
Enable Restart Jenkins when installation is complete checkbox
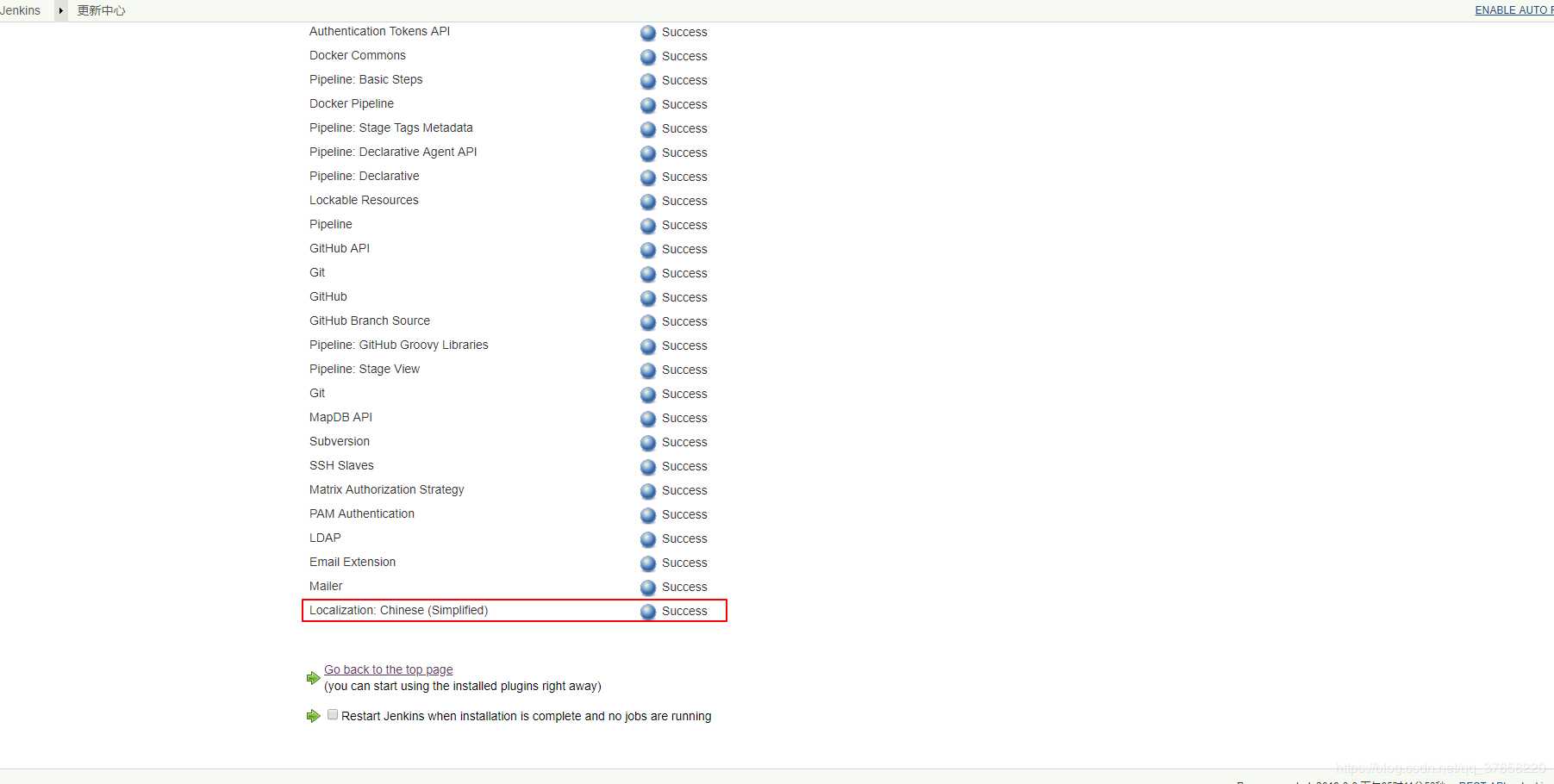333,714
